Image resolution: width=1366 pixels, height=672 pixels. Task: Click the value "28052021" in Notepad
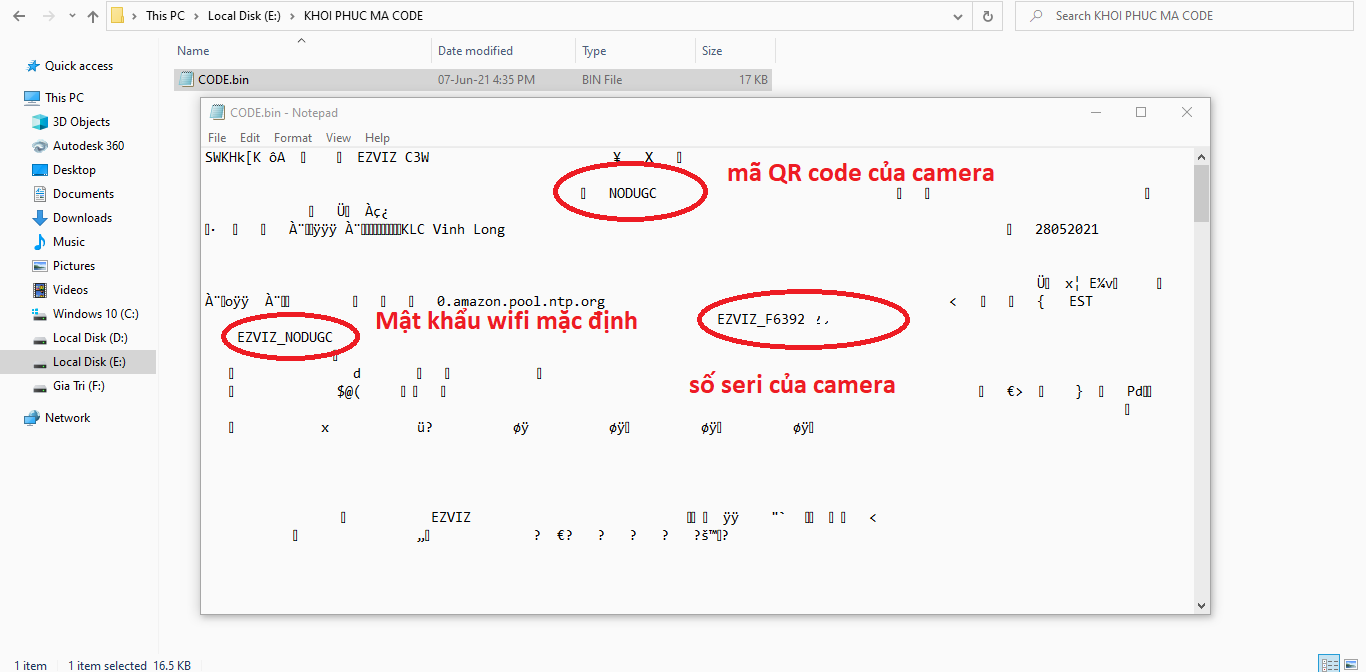pyautogui.click(x=1067, y=229)
